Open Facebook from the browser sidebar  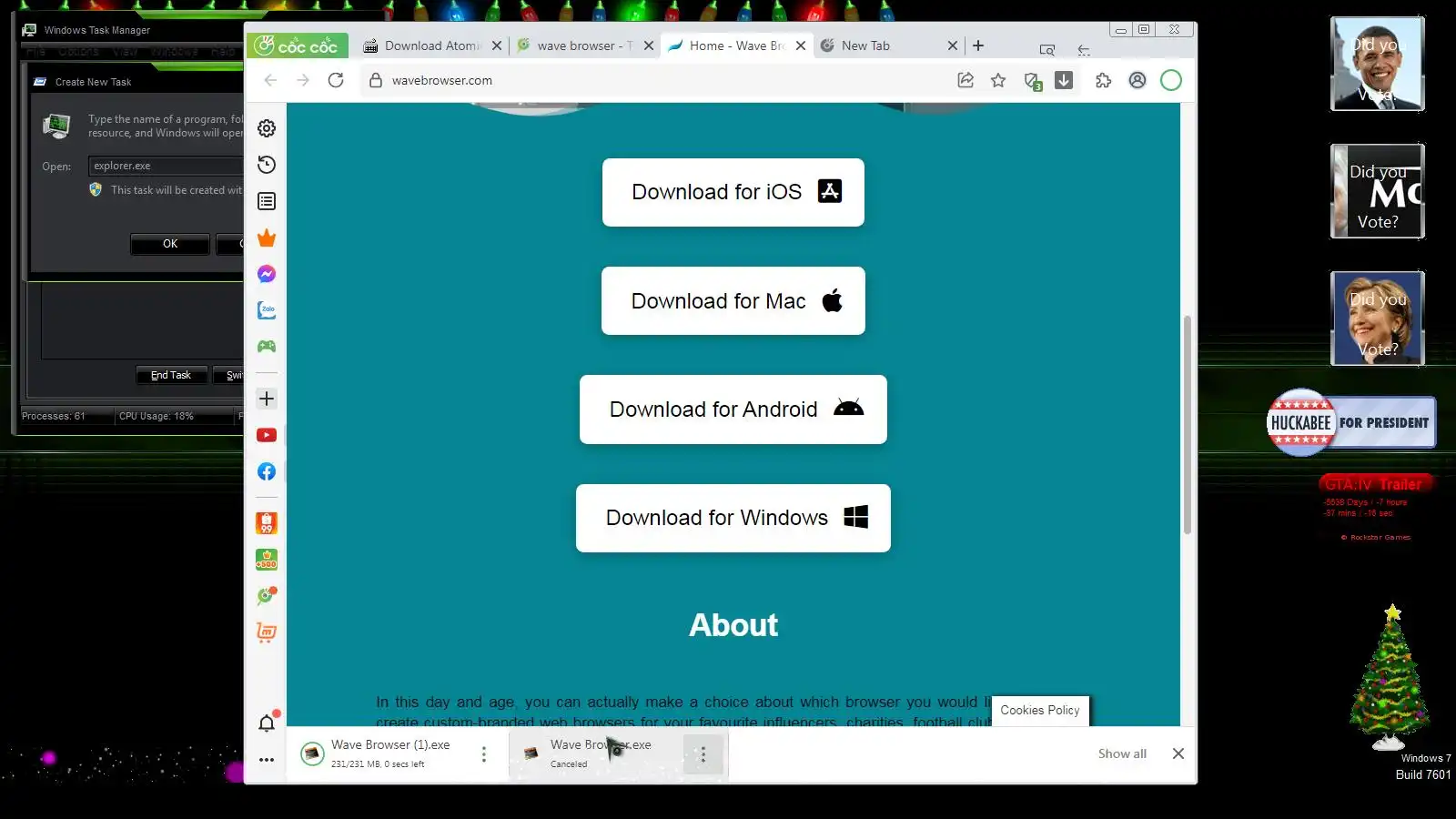pyautogui.click(x=267, y=471)
